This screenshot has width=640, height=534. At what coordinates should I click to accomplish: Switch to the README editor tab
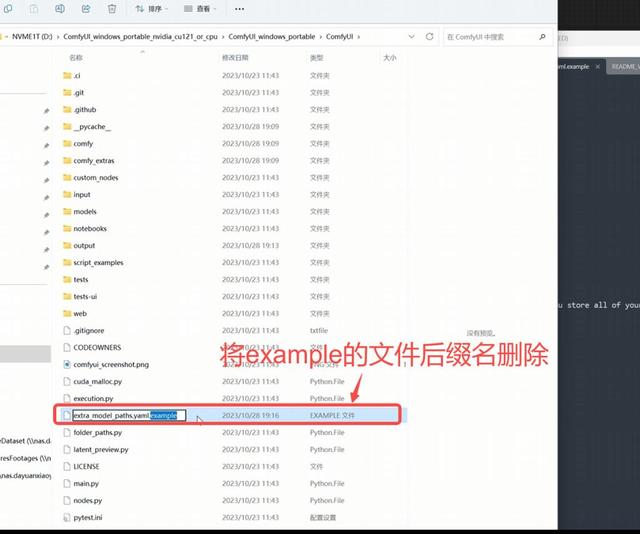(x=624, y=66)
